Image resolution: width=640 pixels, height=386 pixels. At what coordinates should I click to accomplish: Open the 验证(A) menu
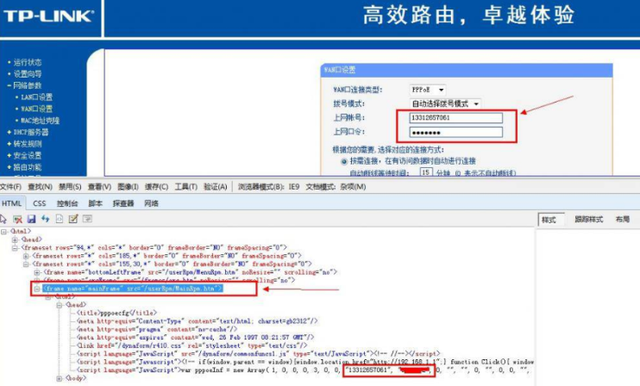[x=216, y=187]
